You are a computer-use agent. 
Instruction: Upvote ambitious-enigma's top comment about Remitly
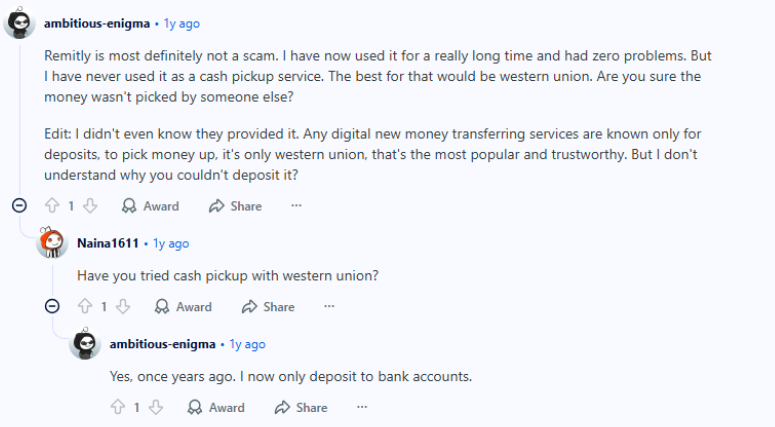click(53, 206)
